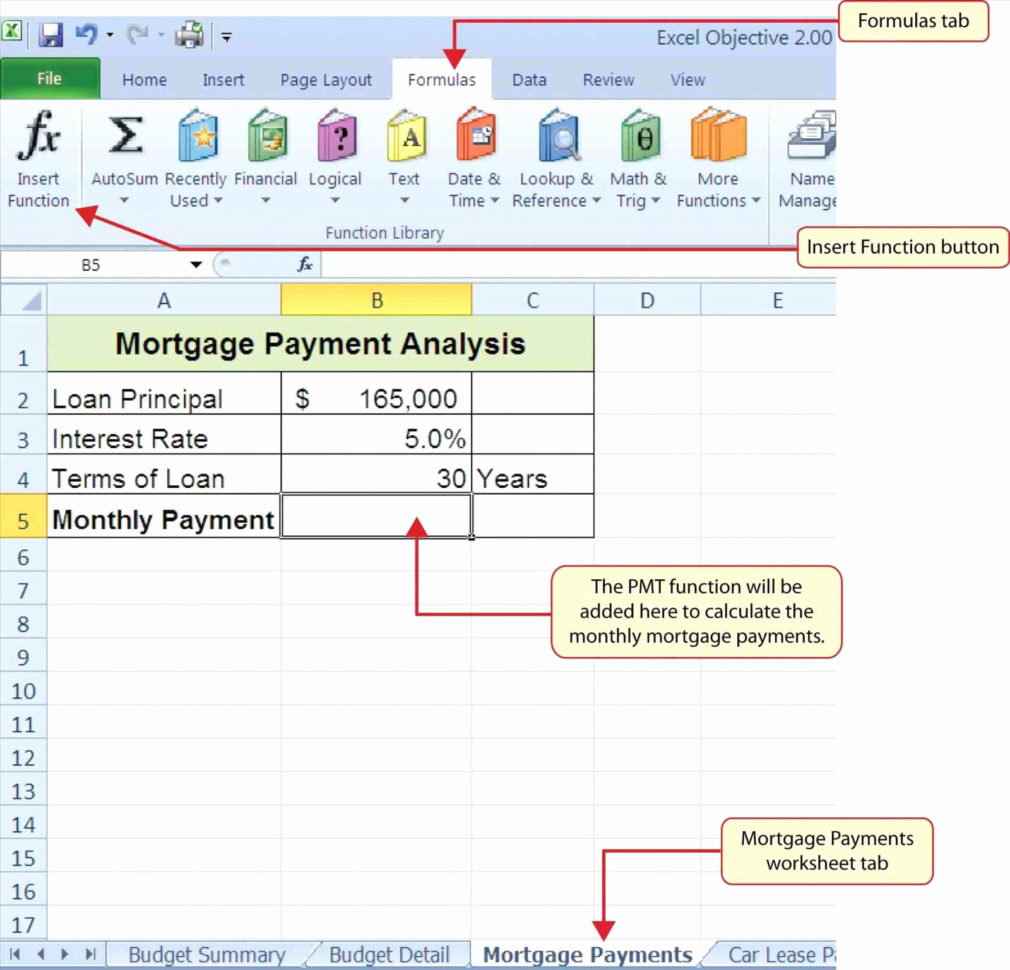
Task: Go to the last sheet tab arrow
Action: click(x=90, y=953)
